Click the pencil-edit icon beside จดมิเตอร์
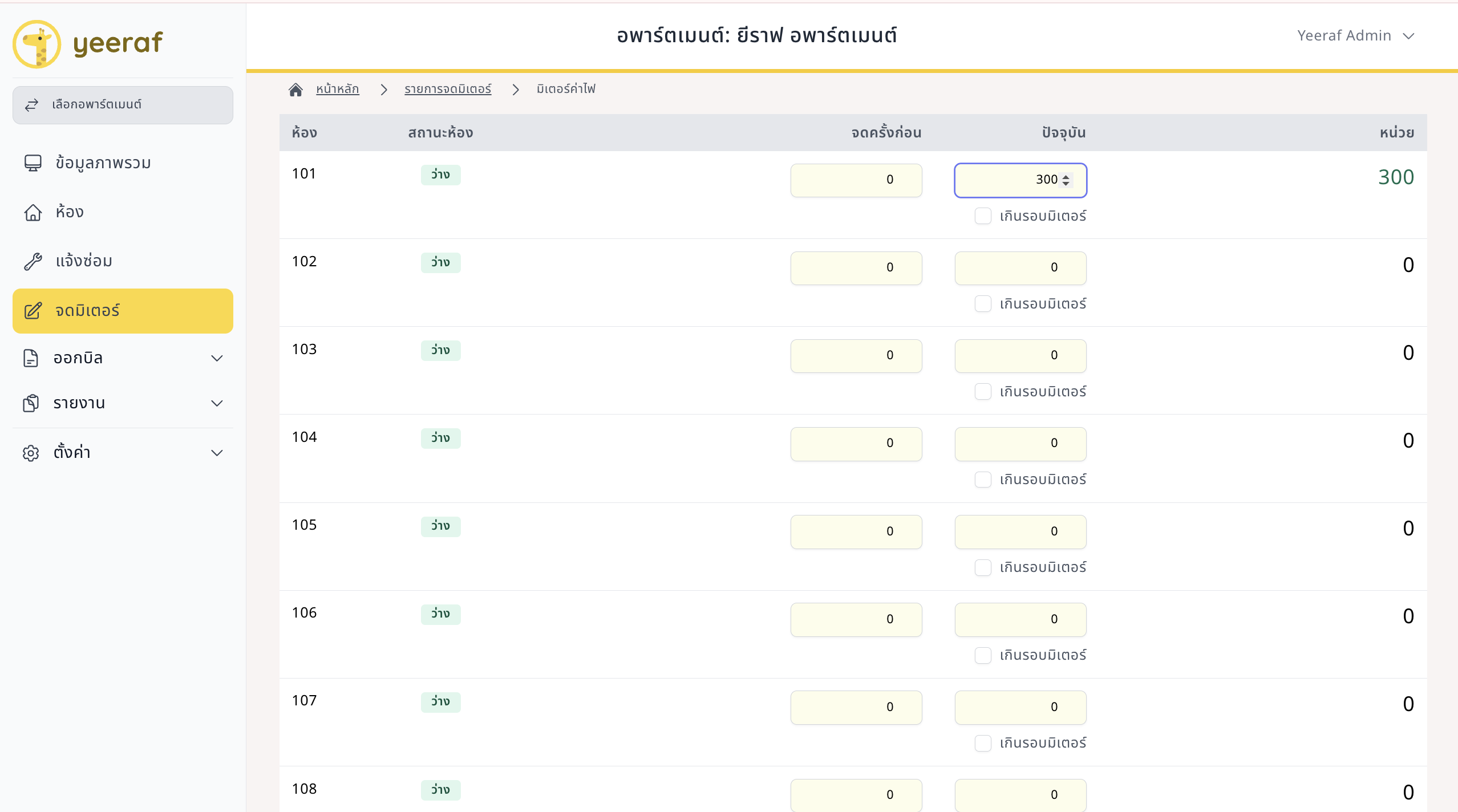 33,311
